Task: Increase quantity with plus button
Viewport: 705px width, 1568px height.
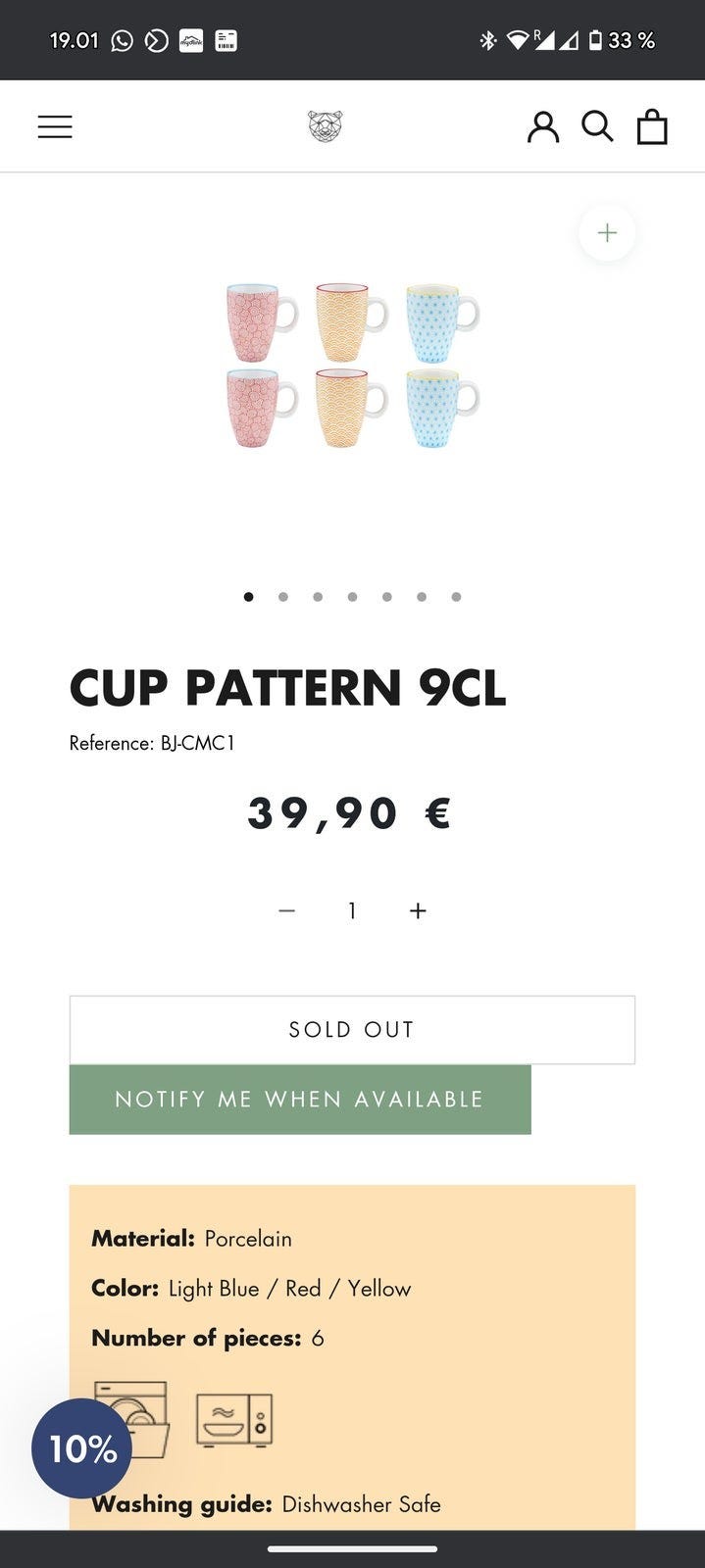Action: tap(418, 910)
